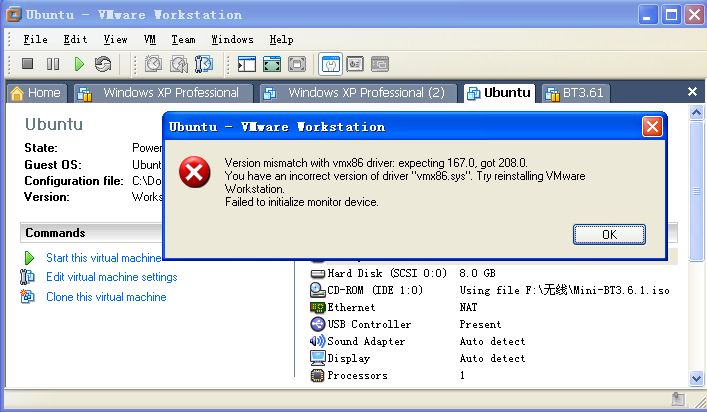Viewport: 707px width, 412px height.
Task: Click the Display monitor icon
Action: click(x=317, y=358)
